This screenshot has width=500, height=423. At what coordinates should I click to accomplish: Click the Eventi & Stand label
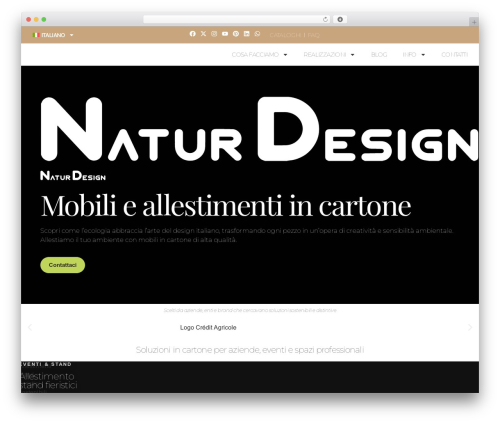click(x=46, y=364)
